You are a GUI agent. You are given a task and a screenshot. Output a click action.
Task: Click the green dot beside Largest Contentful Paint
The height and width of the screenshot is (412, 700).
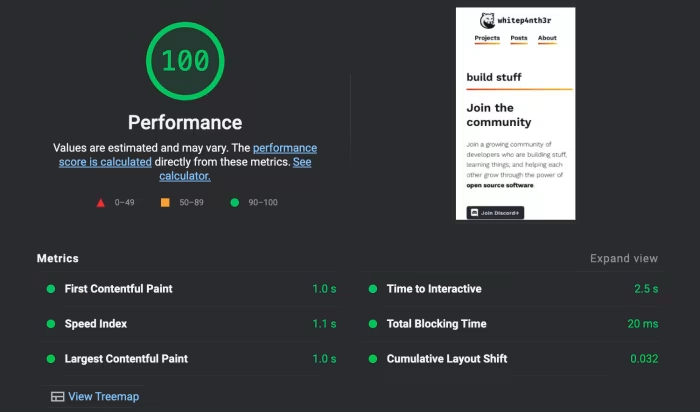tap(51, 359)
